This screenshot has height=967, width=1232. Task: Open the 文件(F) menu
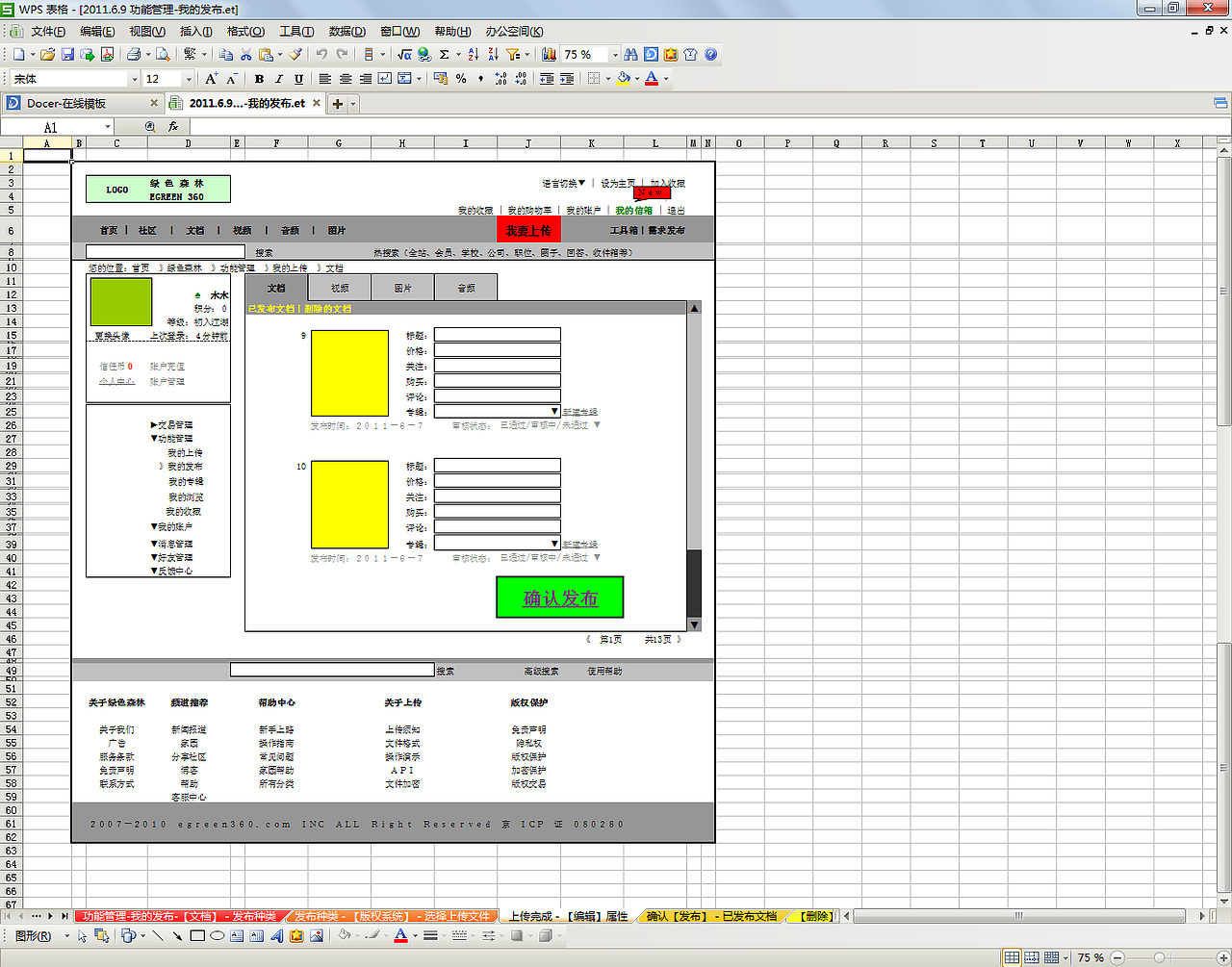tap(48, 32)
